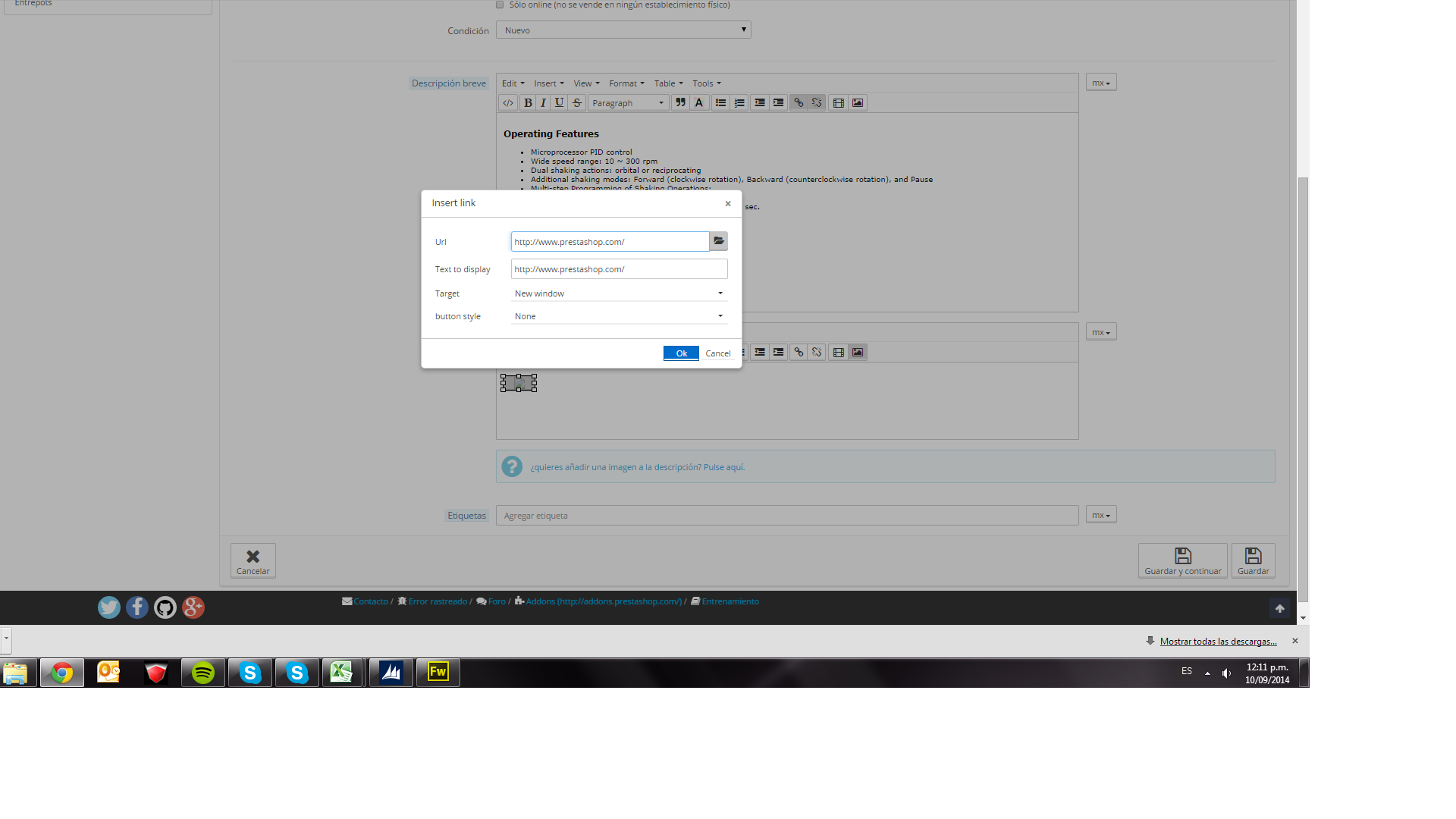Toggle the 'Sólo online' checkbox
This screenshot has height=819, width=1456.
(x=500, y=5)
